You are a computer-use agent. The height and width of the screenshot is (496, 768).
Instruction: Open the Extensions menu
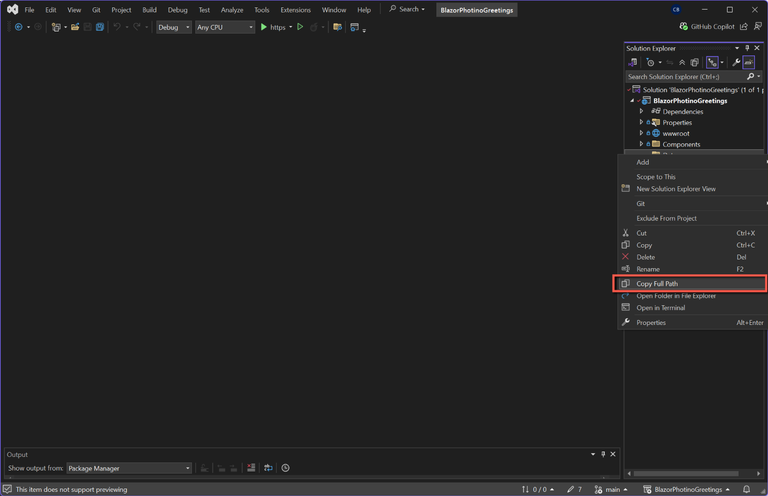click(295, 10)
